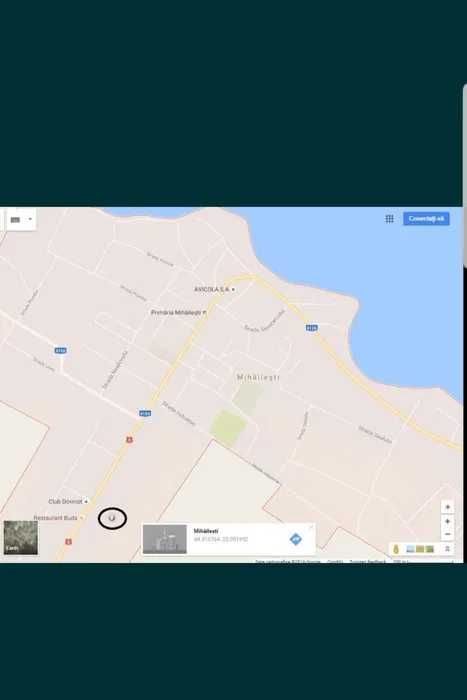The width and height of the screenshot is (467, 700).
Task: Zoom in on the map
Action: click(x=447, y=521)
